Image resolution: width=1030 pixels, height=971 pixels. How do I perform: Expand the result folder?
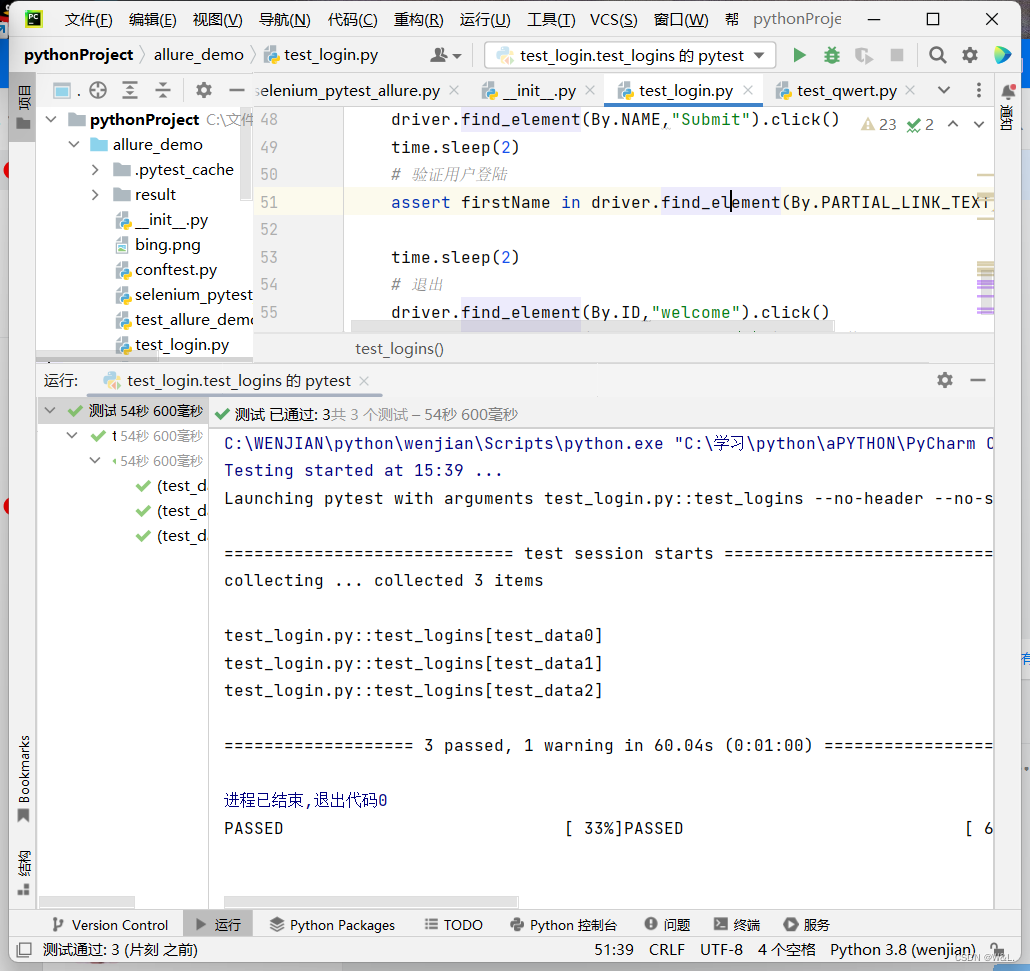(95, 195)
